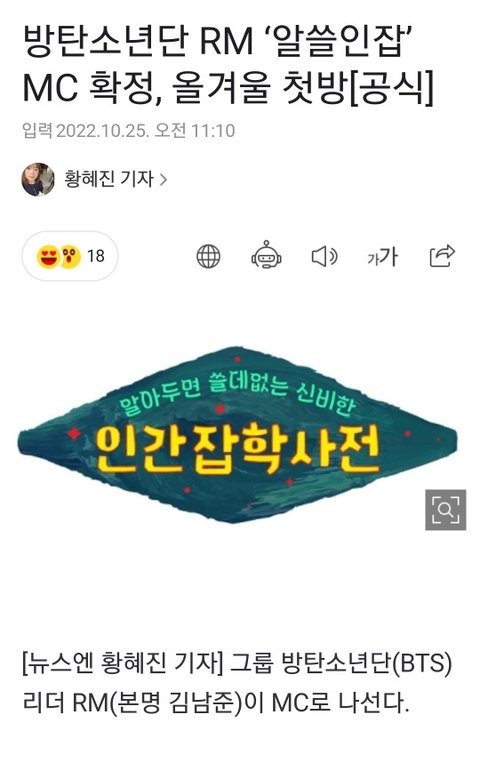Open reporter 황혜진 profile photo
This screenshot has width=480, height=763.
point(38,179)
